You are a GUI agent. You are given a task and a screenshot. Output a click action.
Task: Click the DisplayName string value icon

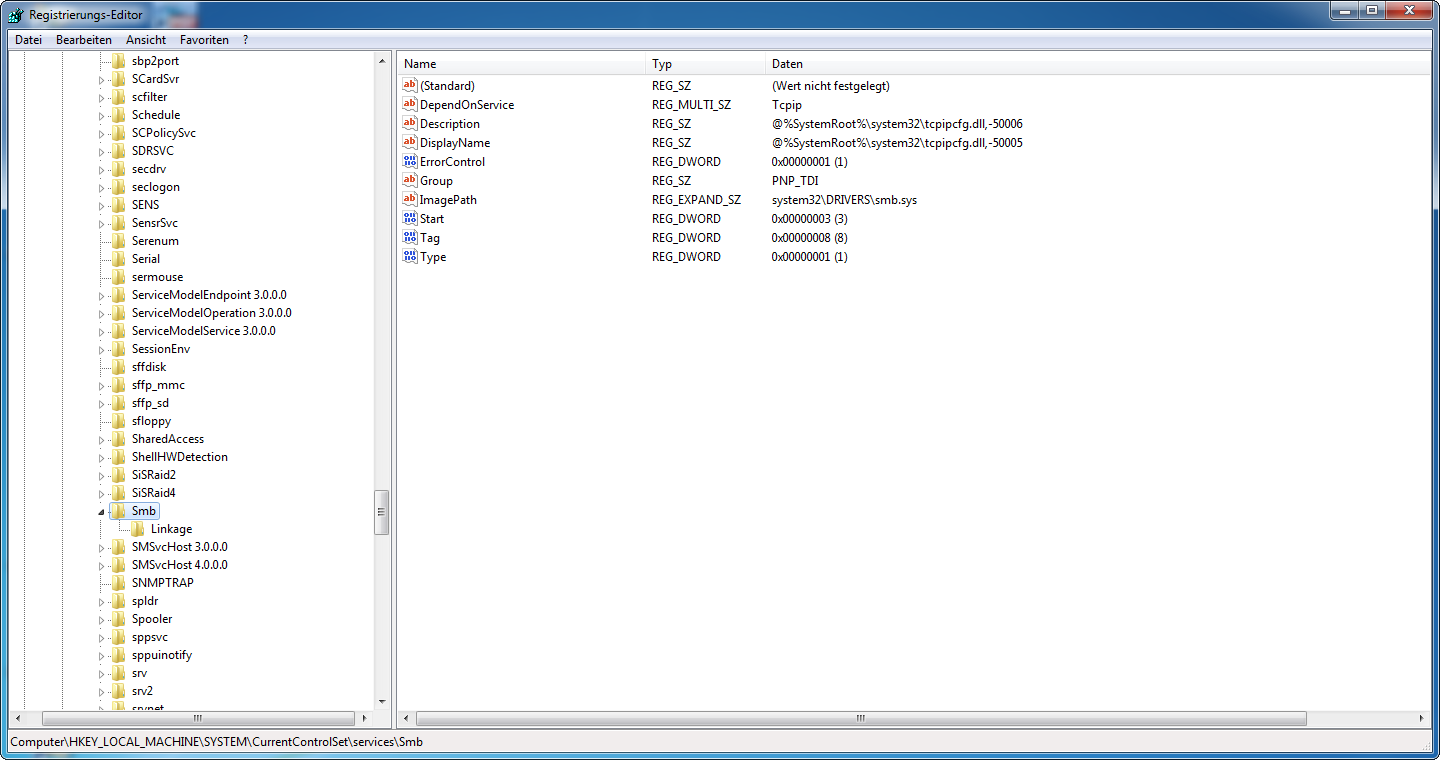[x=409, y=142]
